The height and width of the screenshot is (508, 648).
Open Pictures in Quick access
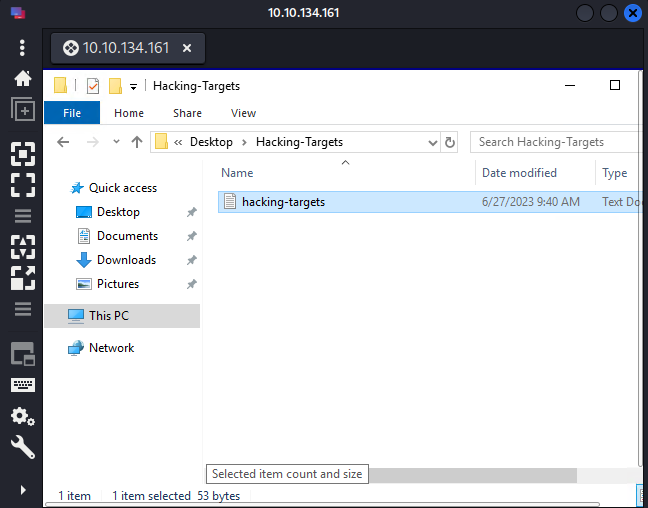point(118,284)
